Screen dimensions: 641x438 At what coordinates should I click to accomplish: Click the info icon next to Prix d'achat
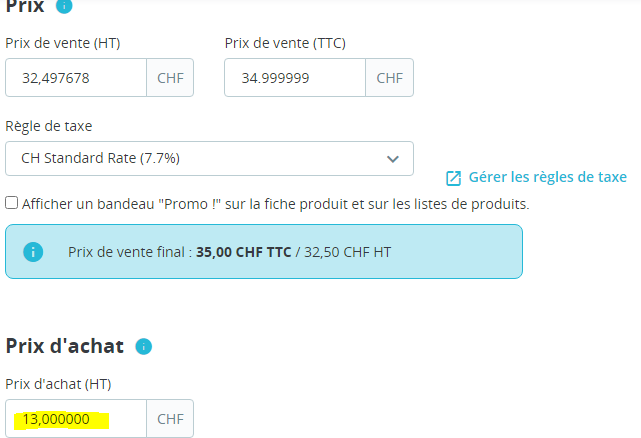143,347
